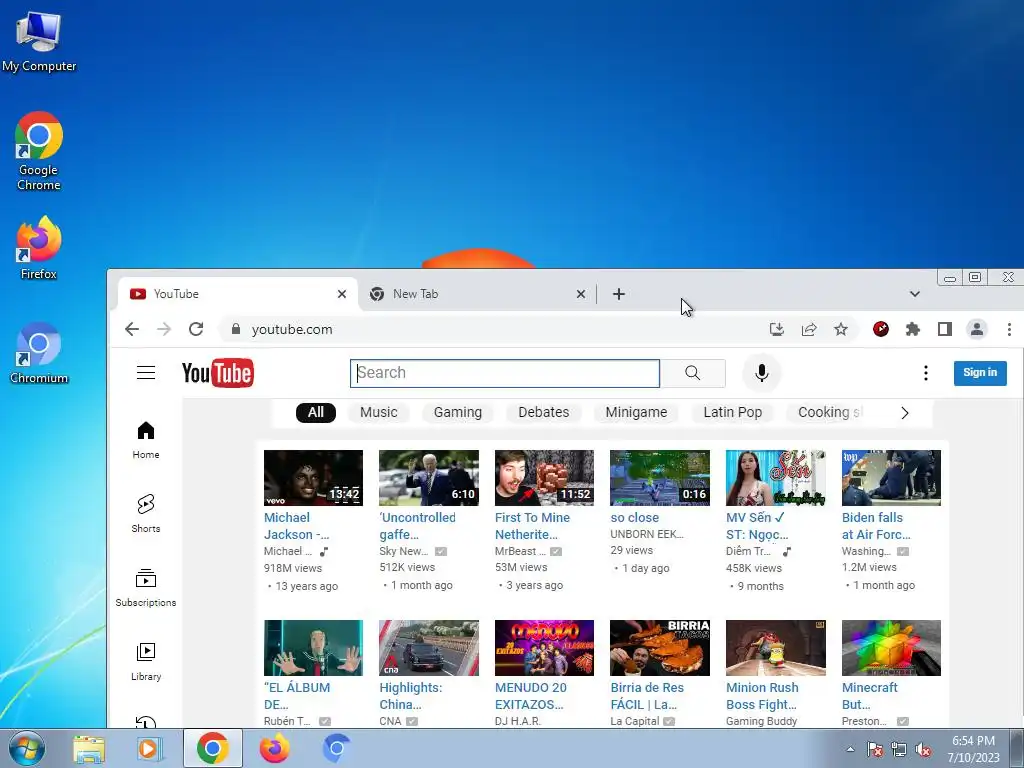Open Chrome's three-dot menu
This screenshot has width=1024, height=768.
pos(1010,329)
